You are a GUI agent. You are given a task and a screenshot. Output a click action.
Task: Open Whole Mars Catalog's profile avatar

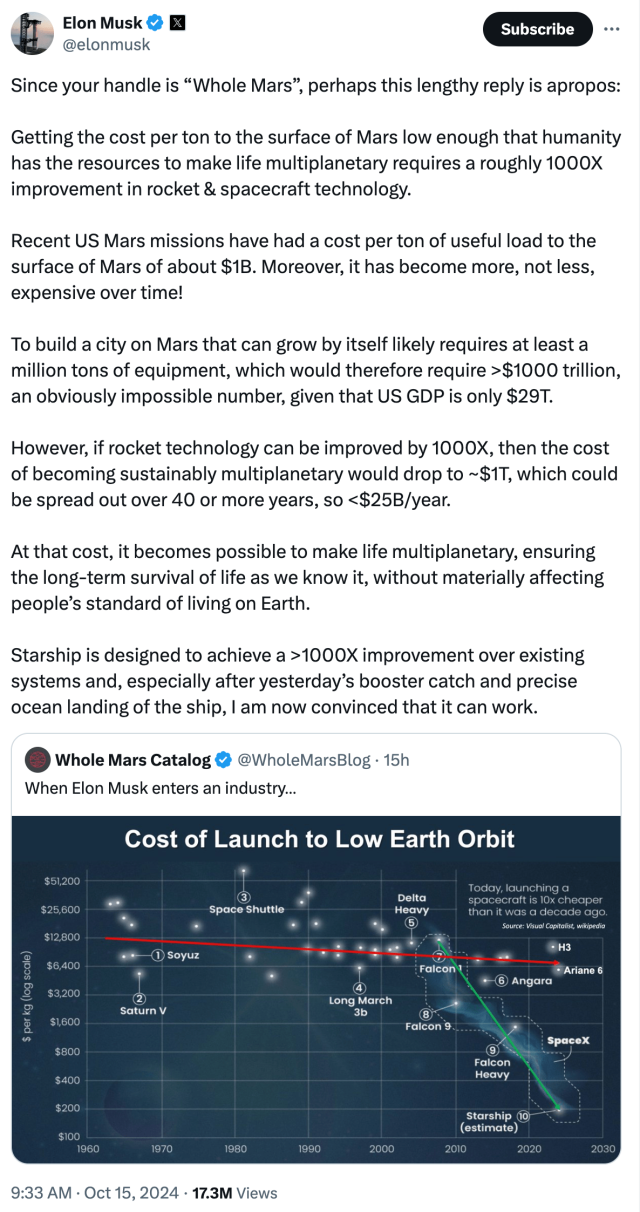click(36, 760)
